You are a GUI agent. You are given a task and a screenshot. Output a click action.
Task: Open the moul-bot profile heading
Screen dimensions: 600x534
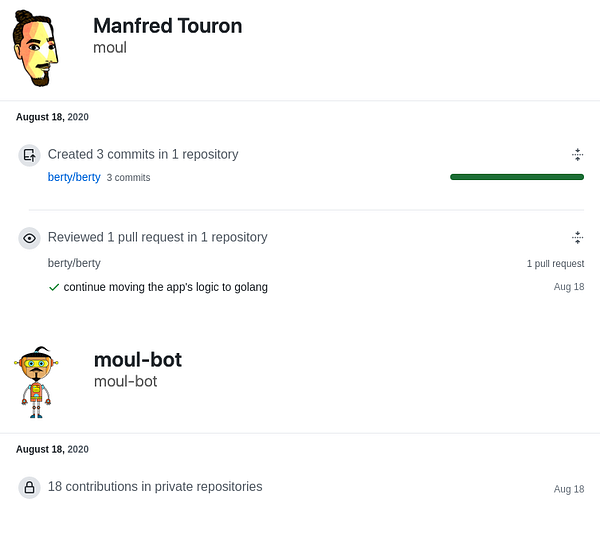pos(137,360)
